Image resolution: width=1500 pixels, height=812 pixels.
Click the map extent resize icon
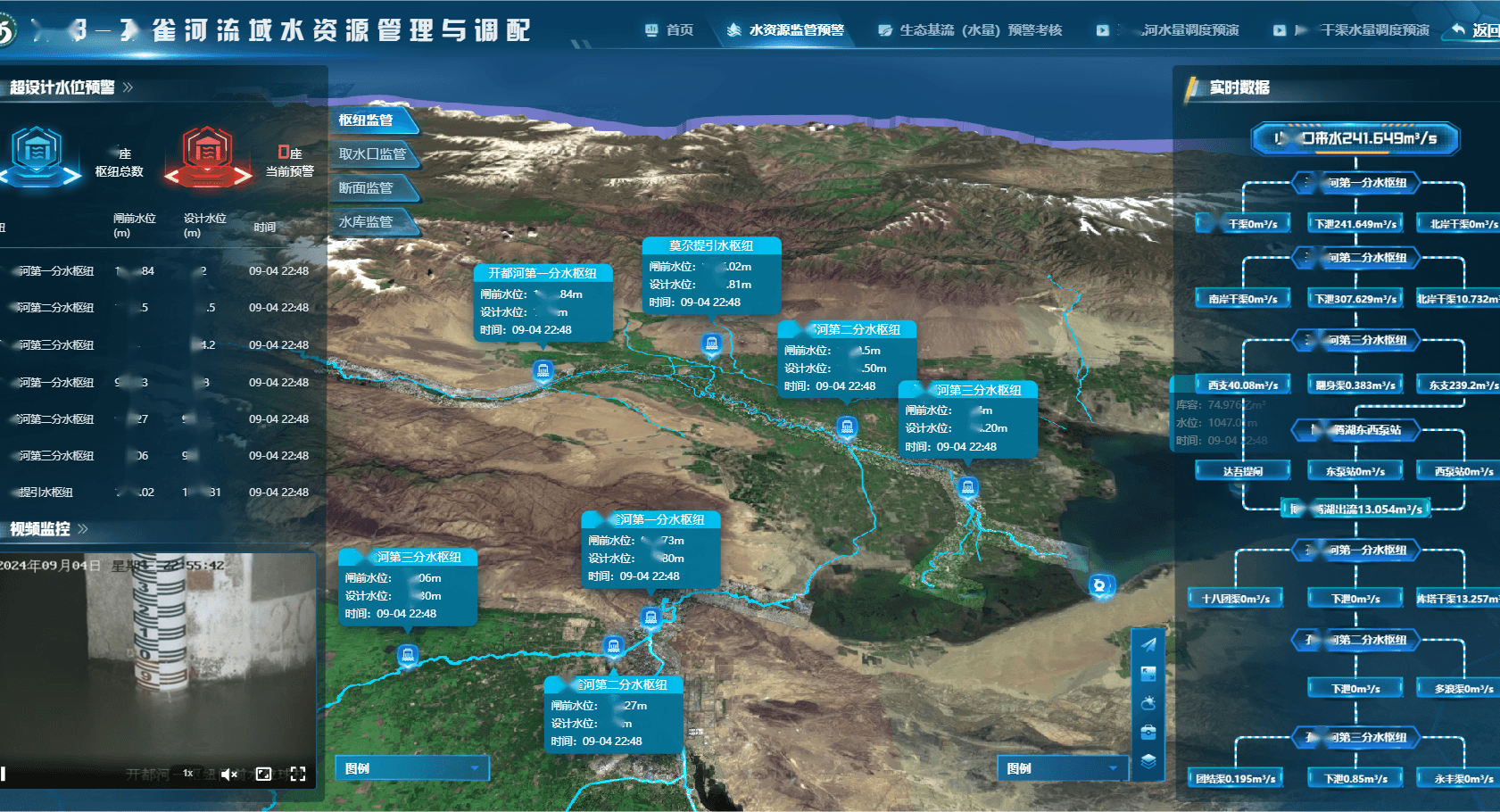click(1148, 674)
